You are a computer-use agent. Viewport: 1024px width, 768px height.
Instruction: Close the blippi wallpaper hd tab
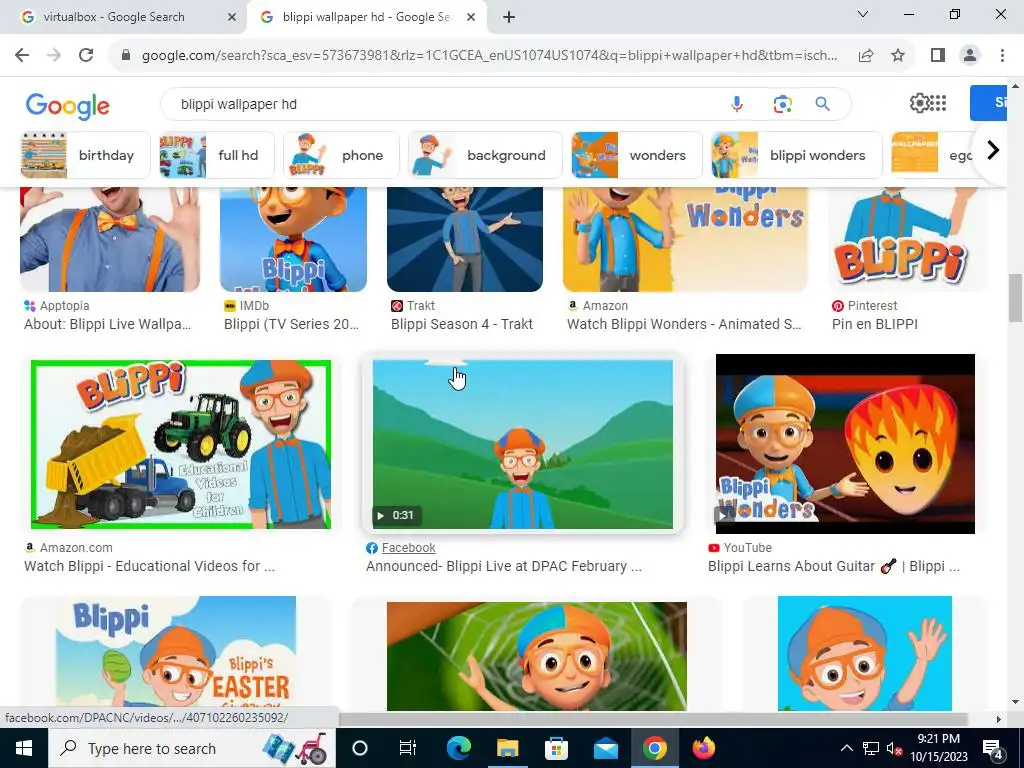tap(471, 18)
